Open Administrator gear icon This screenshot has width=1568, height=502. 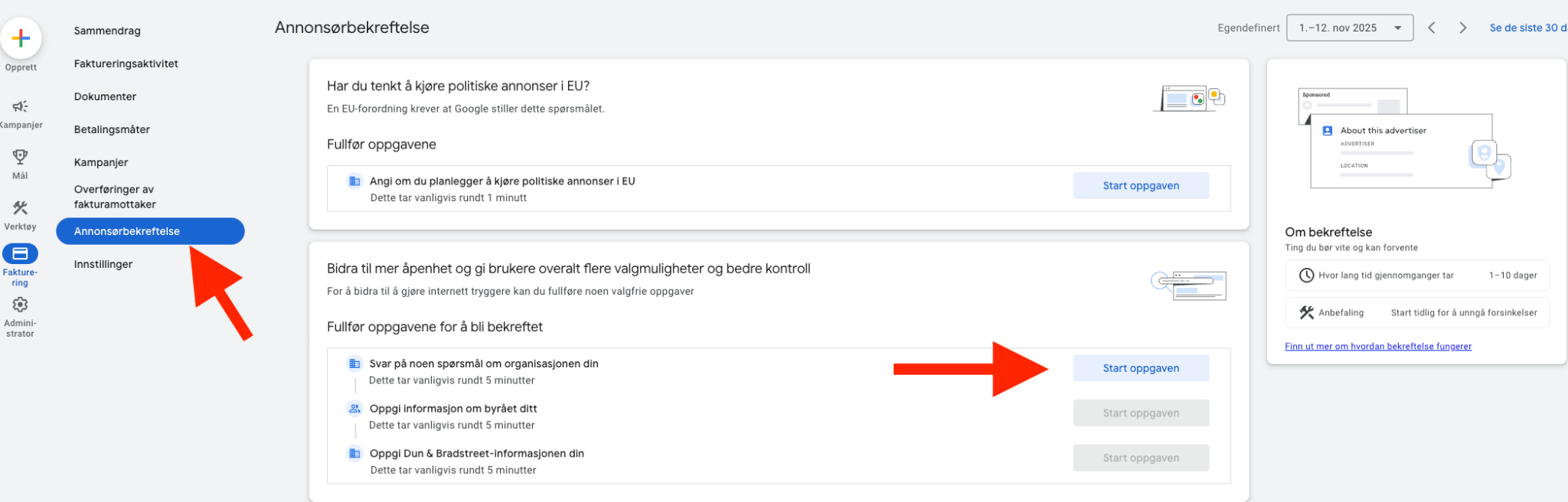coord(21,305)
